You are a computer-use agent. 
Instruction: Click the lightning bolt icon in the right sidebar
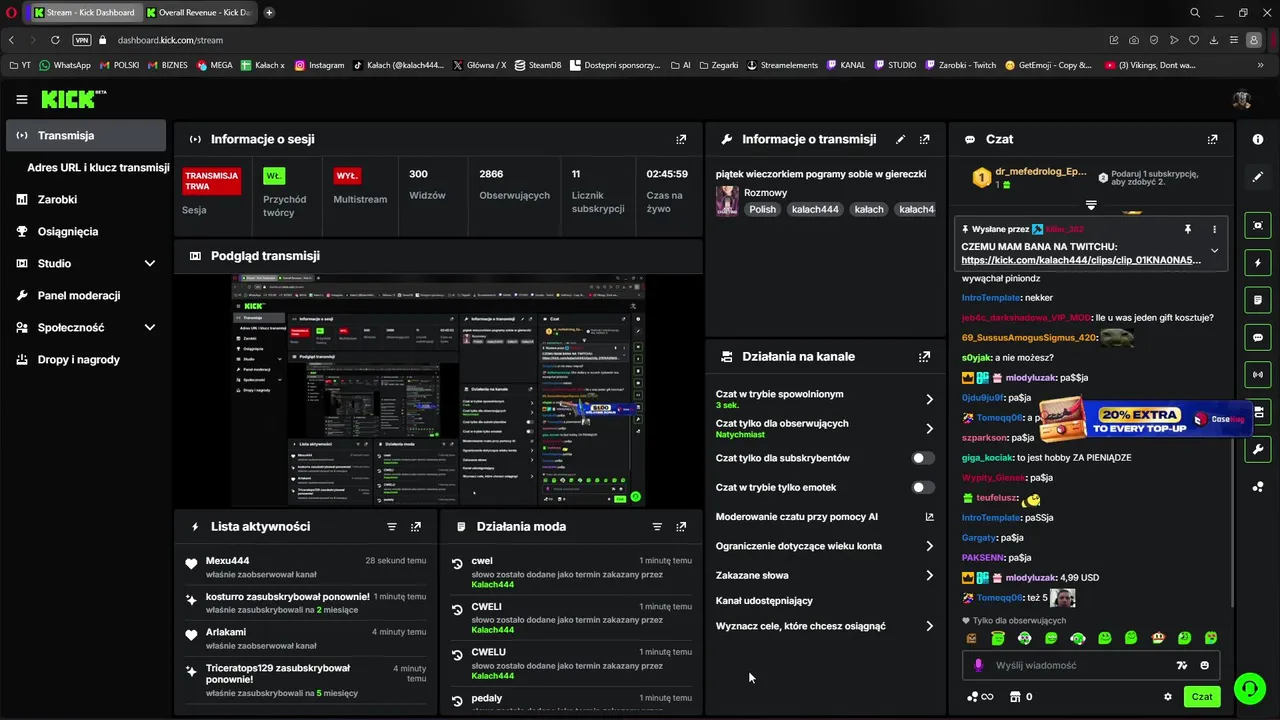1258,263
